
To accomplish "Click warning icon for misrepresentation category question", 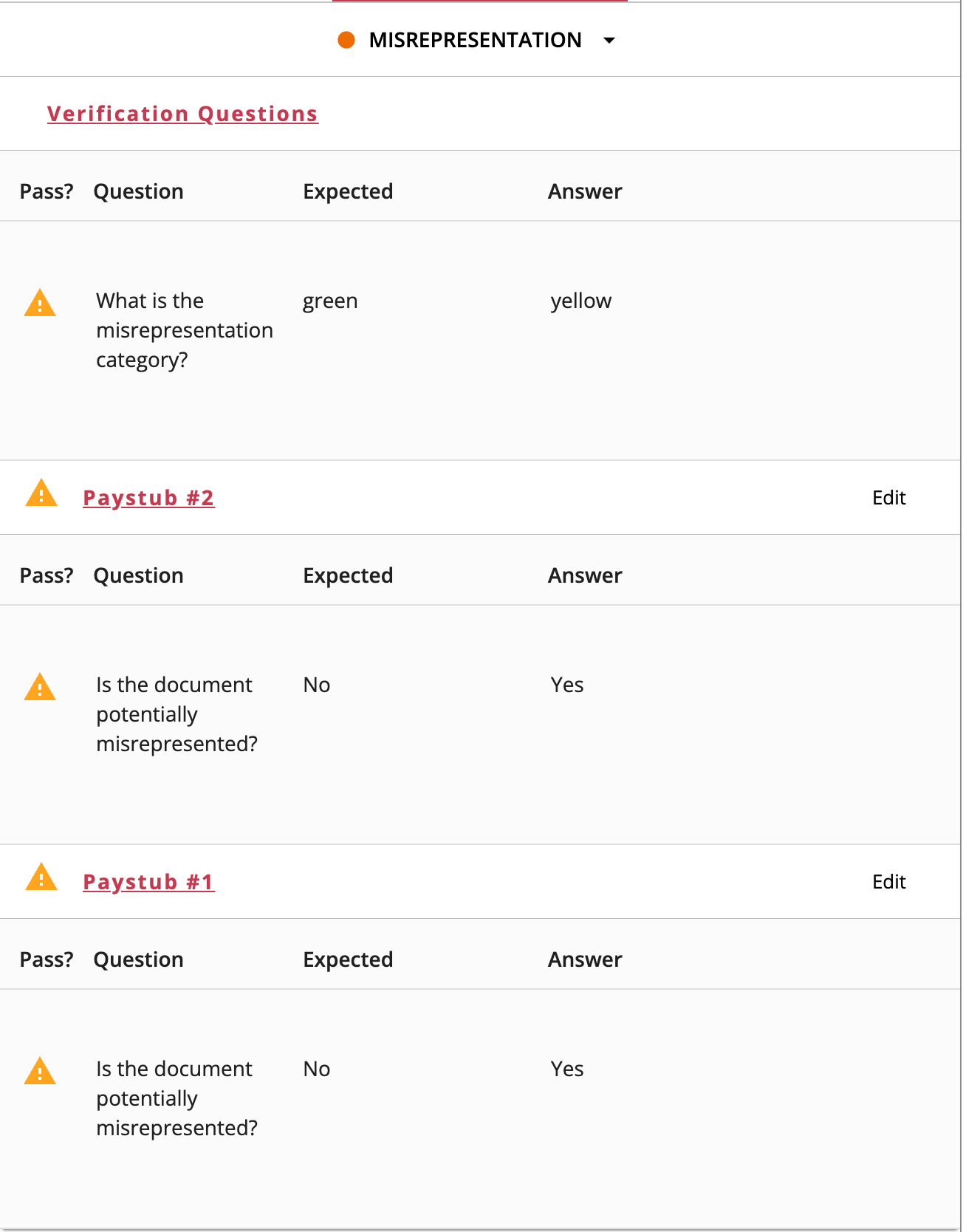I will pos(40,304).
